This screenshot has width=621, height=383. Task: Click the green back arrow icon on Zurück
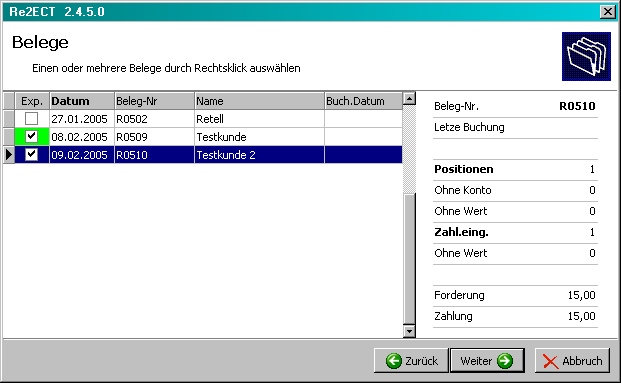[x=394, y=361]
